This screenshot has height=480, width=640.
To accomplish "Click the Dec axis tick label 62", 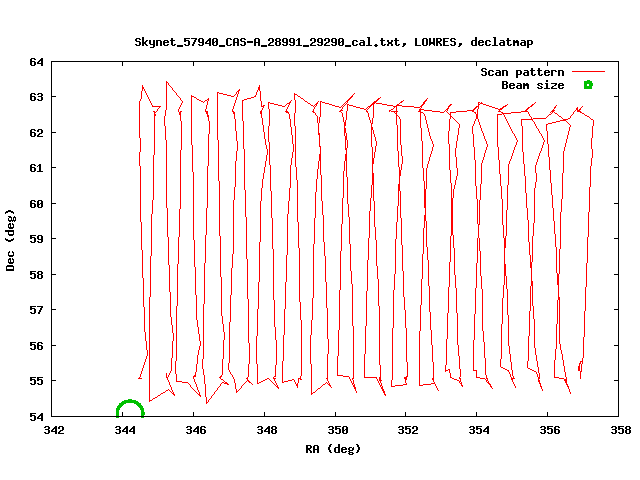I will point(36,133).
